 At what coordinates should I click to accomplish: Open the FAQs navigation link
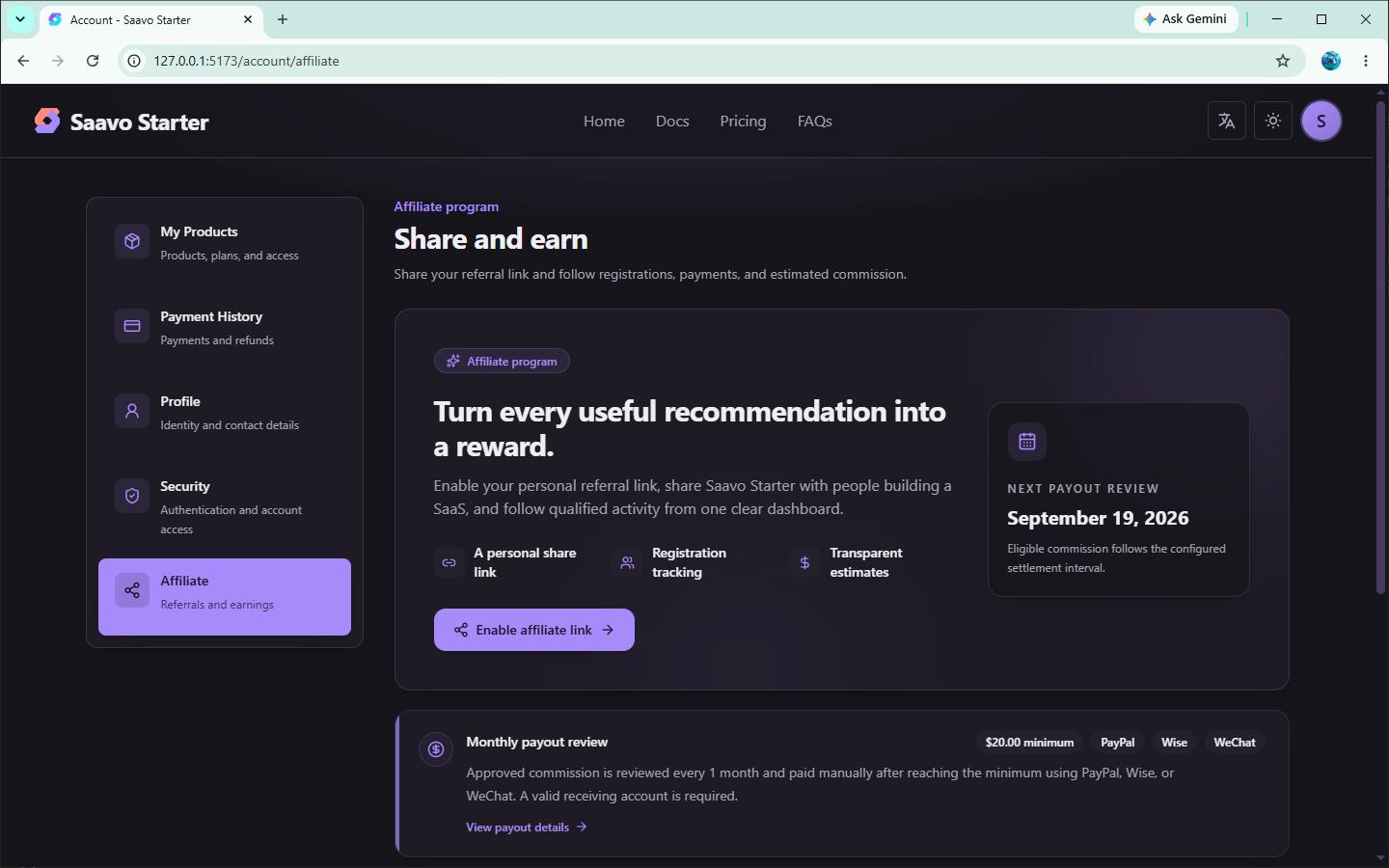815,122
